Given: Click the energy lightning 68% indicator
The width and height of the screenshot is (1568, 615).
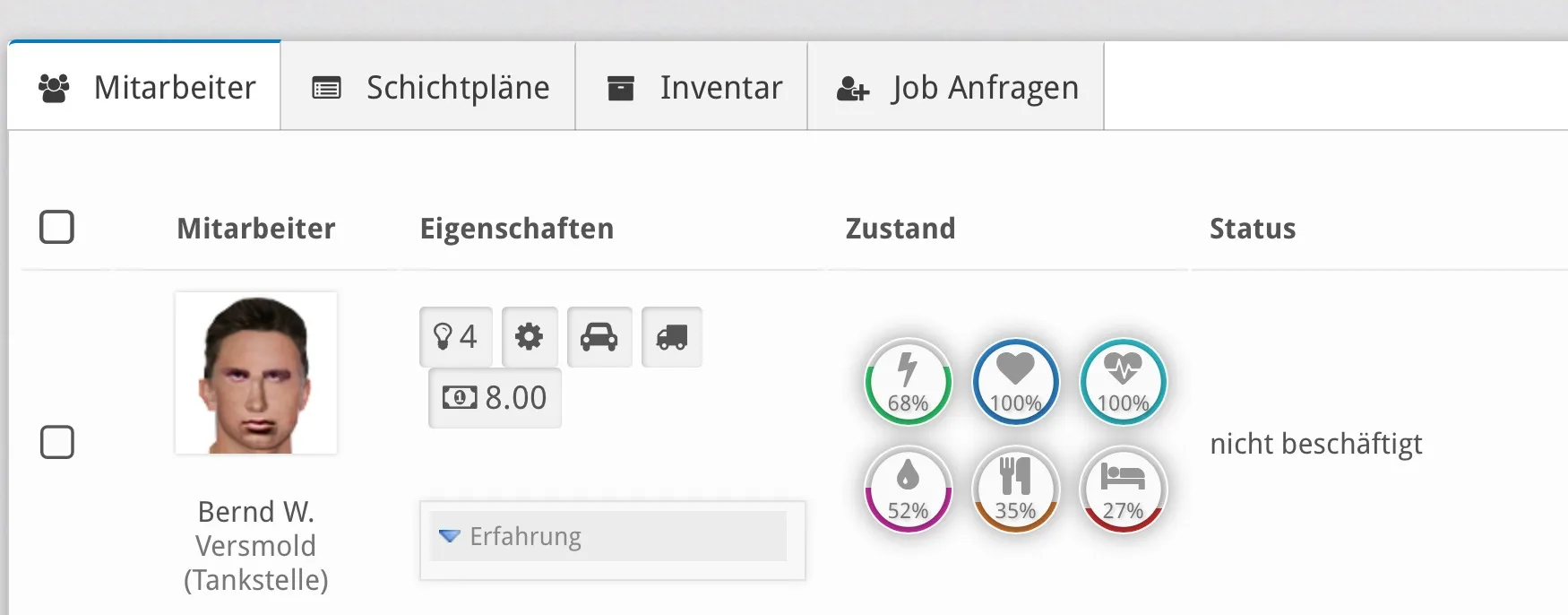Looking at the screenshot, I should (x=908, y=382).
